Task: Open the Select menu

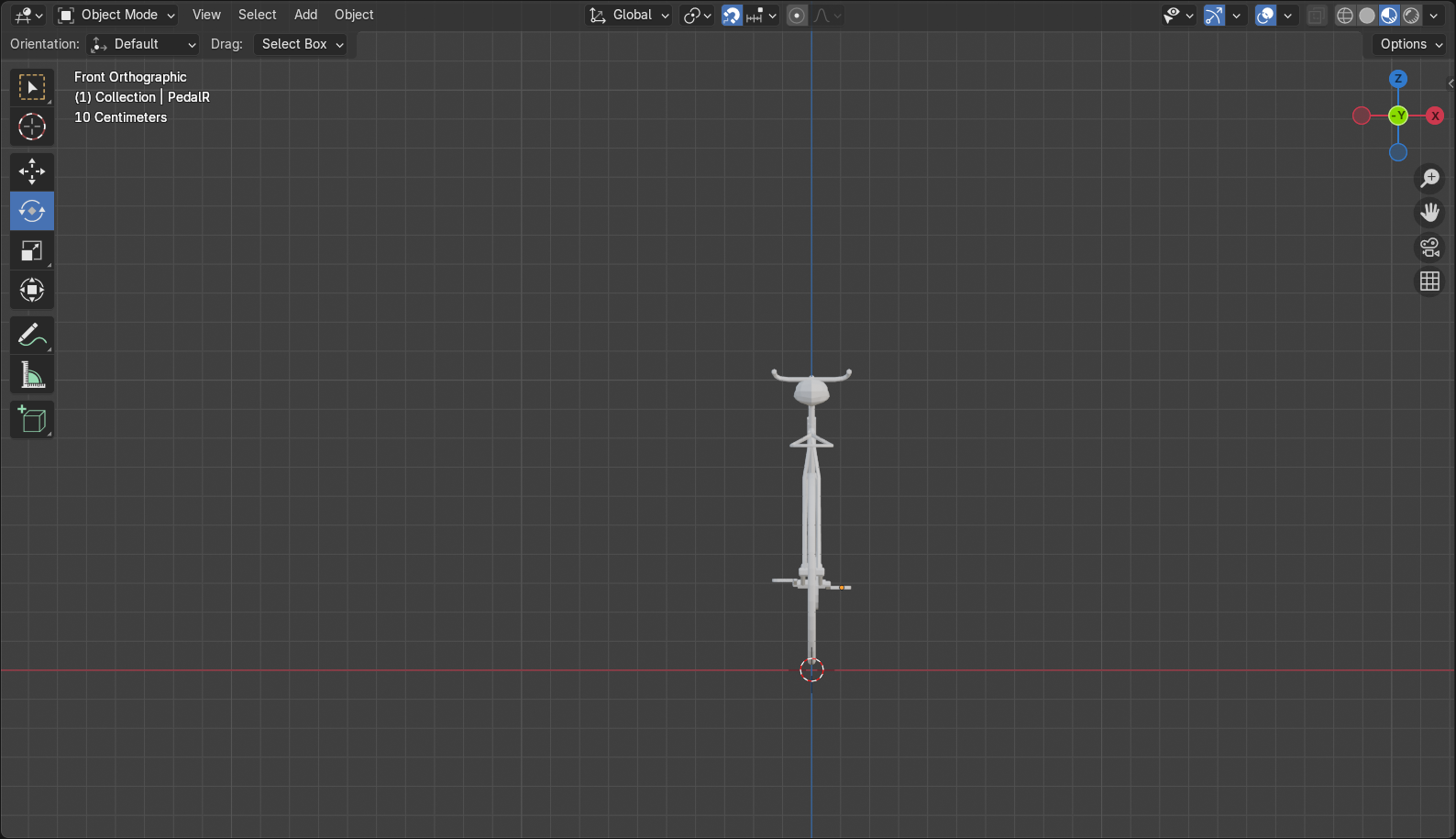Action: pyautogui.click(x=257, y=15)
